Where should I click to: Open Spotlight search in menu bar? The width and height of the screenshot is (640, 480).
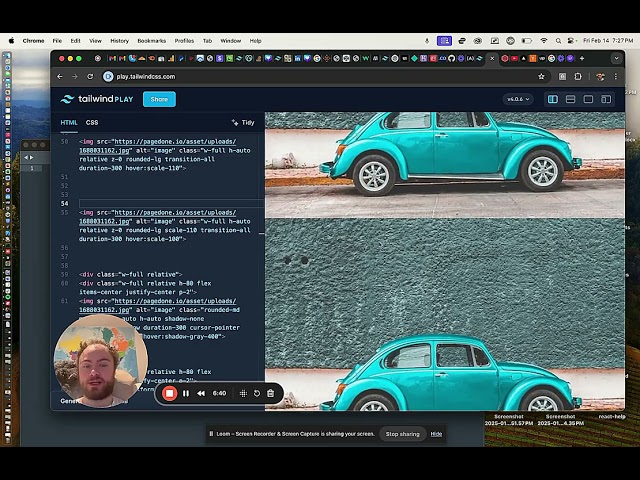tap(558, 40)
